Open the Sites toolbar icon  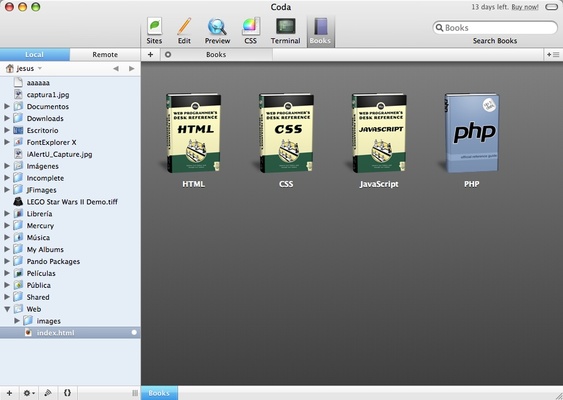pos(154,31)
